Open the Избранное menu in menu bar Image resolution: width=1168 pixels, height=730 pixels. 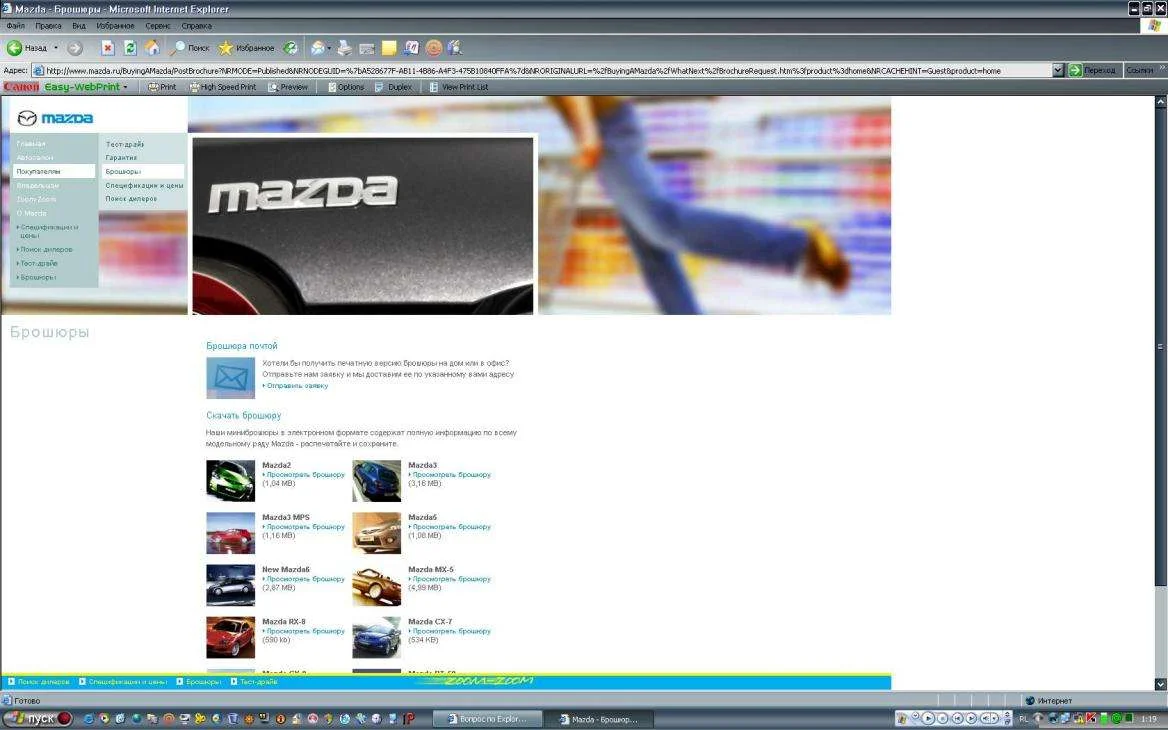click(x=115, y=25)
